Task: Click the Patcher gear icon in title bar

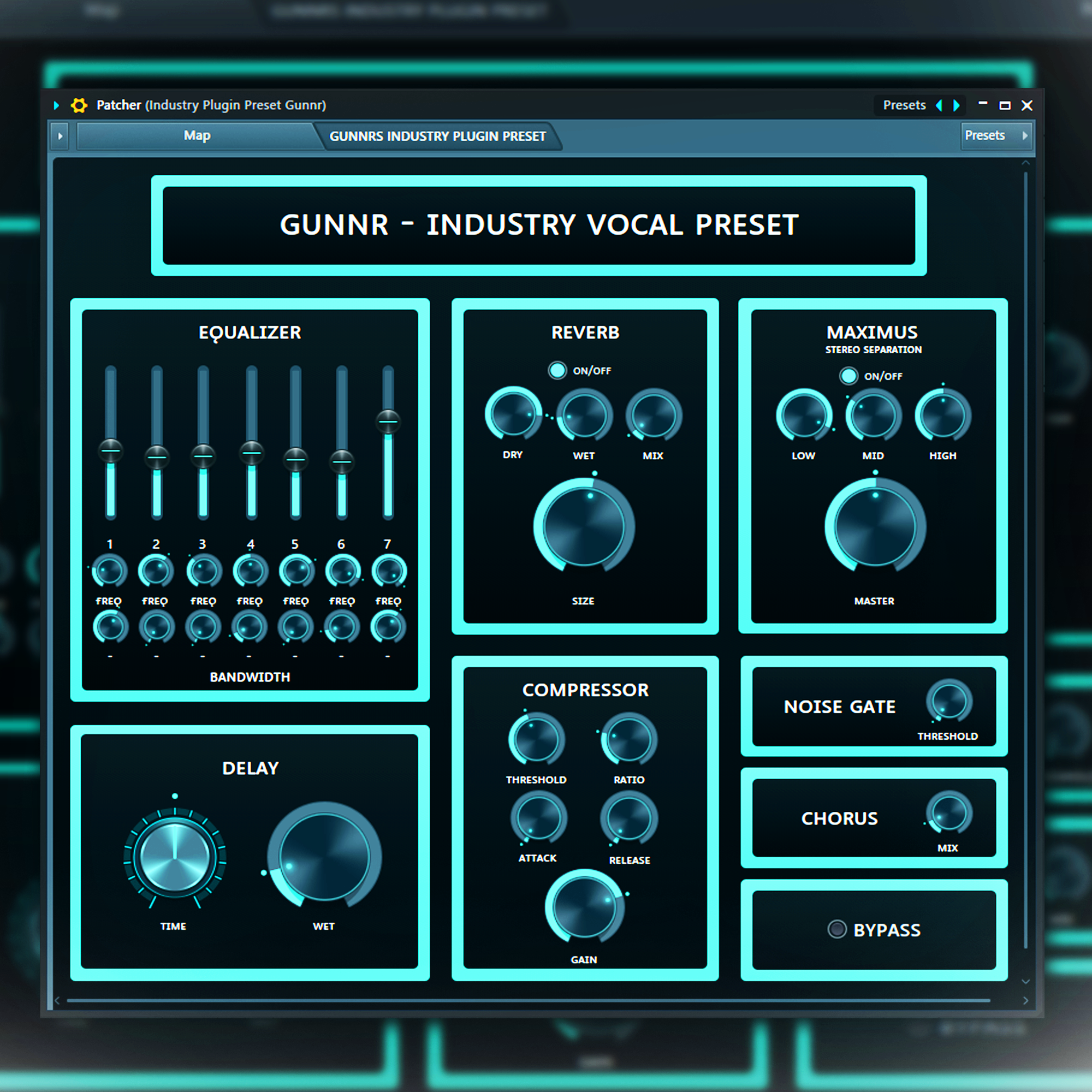Action: [x=79, y=105]
